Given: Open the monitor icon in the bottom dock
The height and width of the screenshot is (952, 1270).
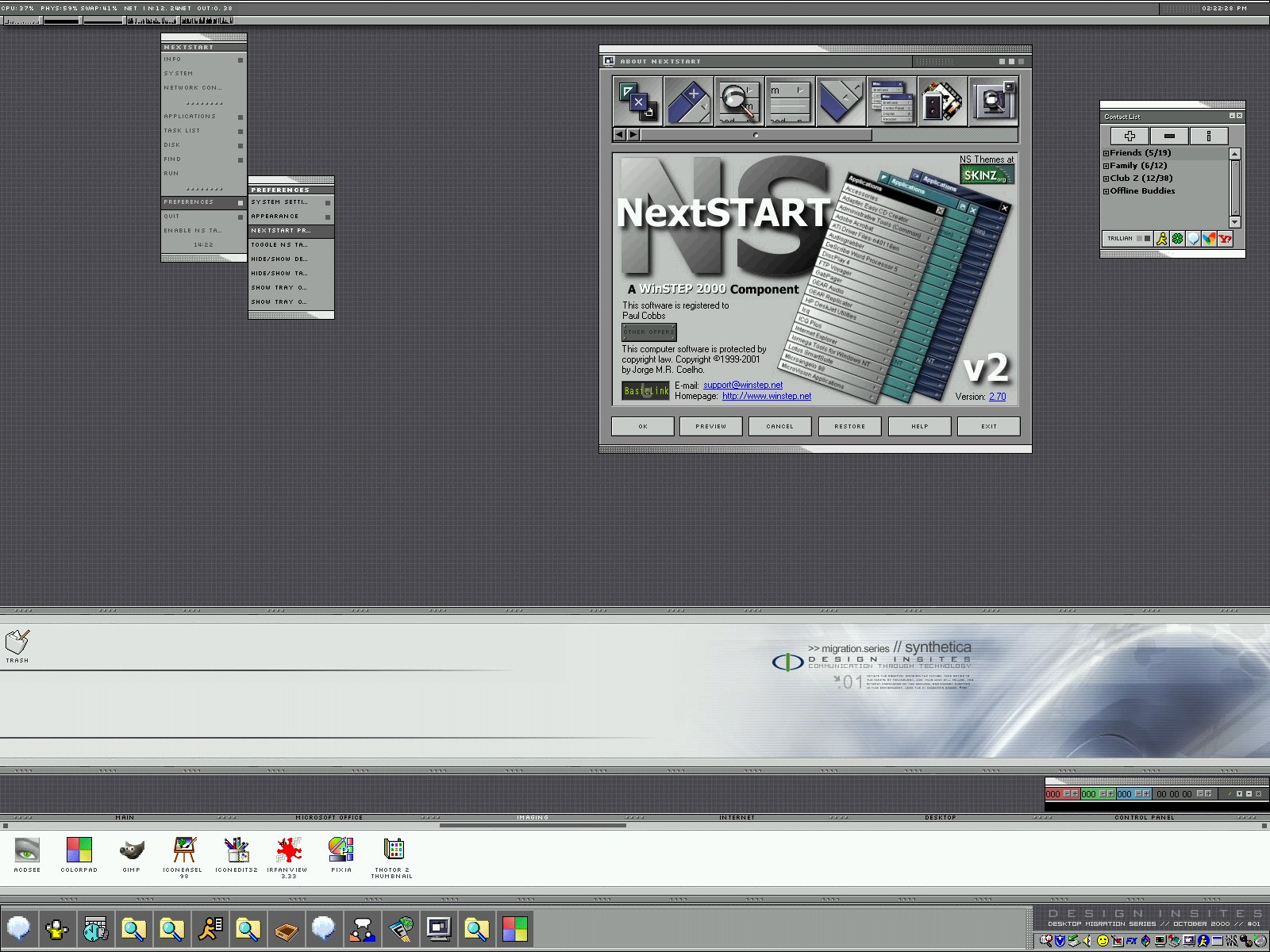Looking at the screenshot, I should click(438, 928).
